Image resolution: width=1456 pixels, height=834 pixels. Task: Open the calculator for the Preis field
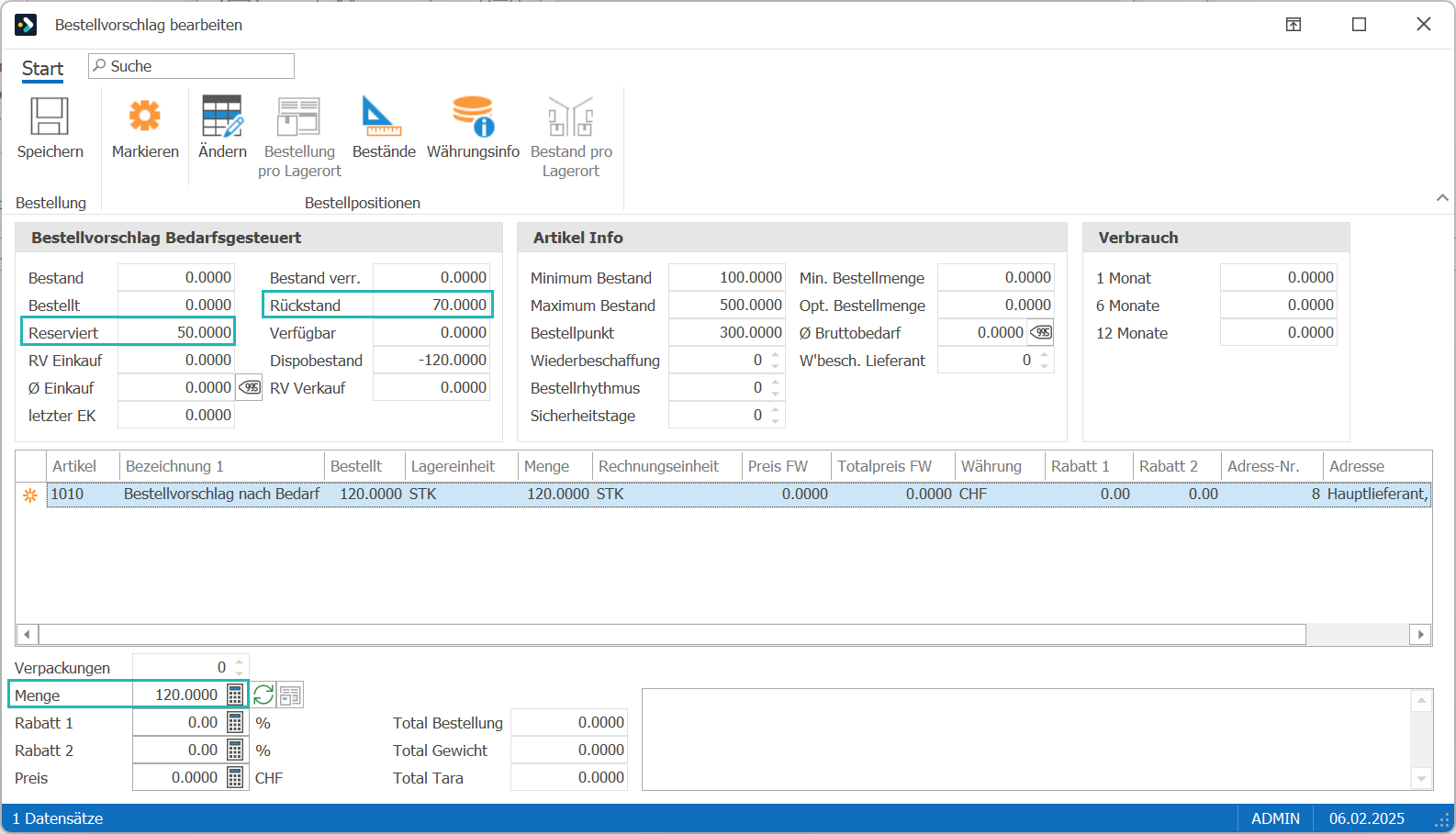pos(235,778)
